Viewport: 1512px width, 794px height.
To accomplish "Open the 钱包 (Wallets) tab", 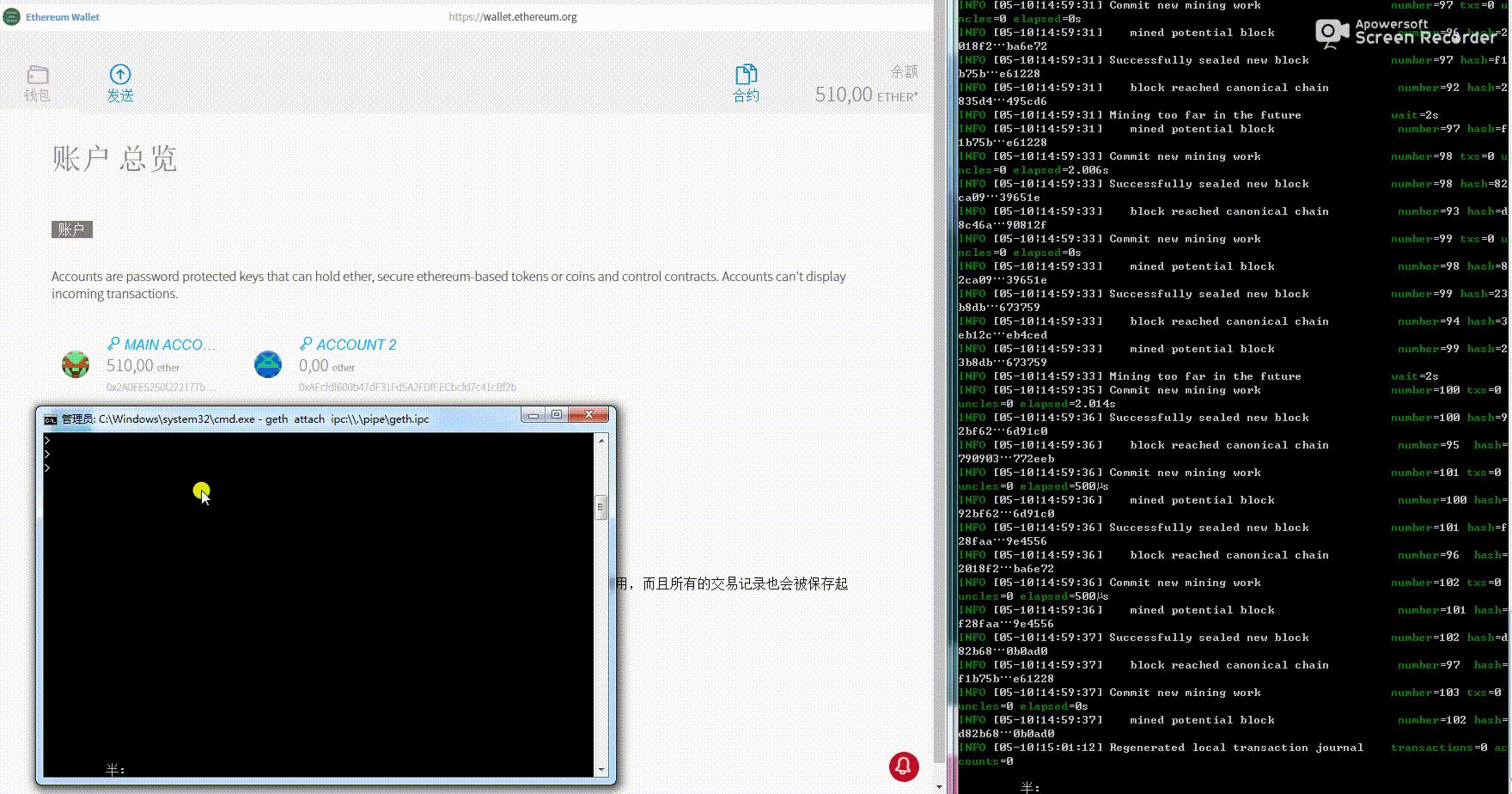I will click(37, 83).
